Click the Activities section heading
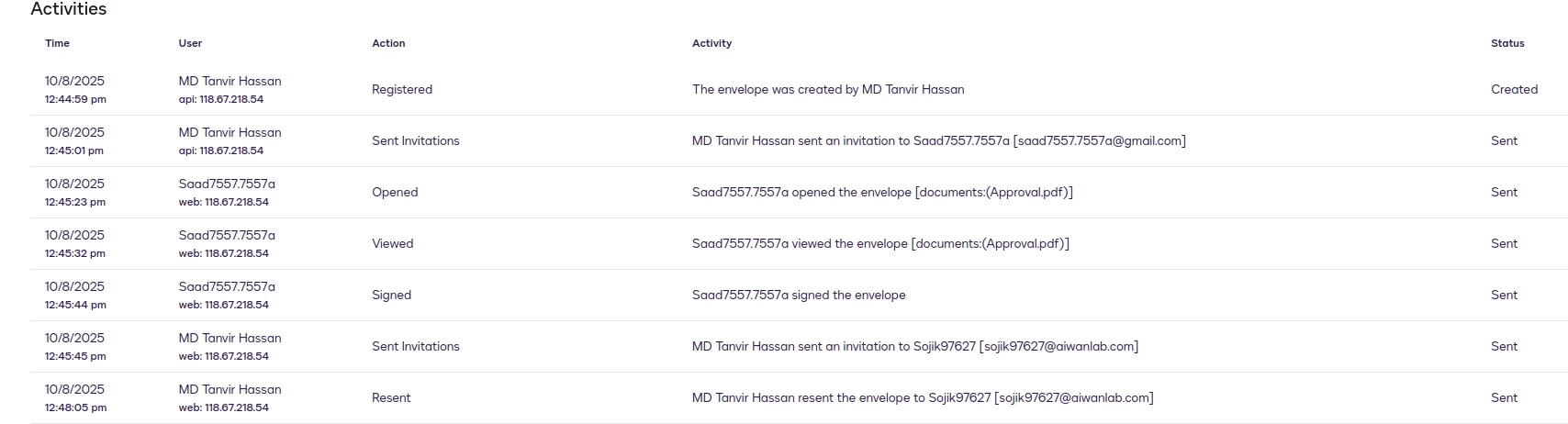 pyautogui.click(x=69, y=9)
